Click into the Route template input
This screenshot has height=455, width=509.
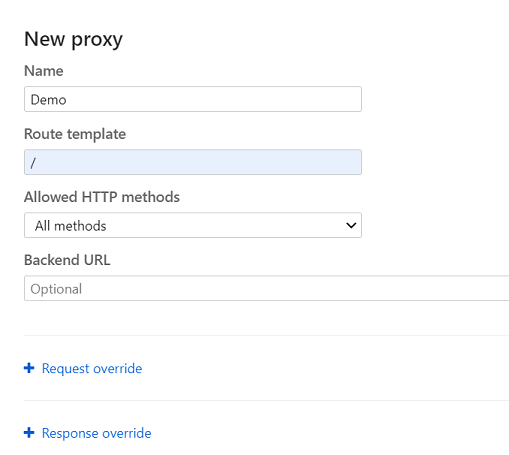(193, 162)
